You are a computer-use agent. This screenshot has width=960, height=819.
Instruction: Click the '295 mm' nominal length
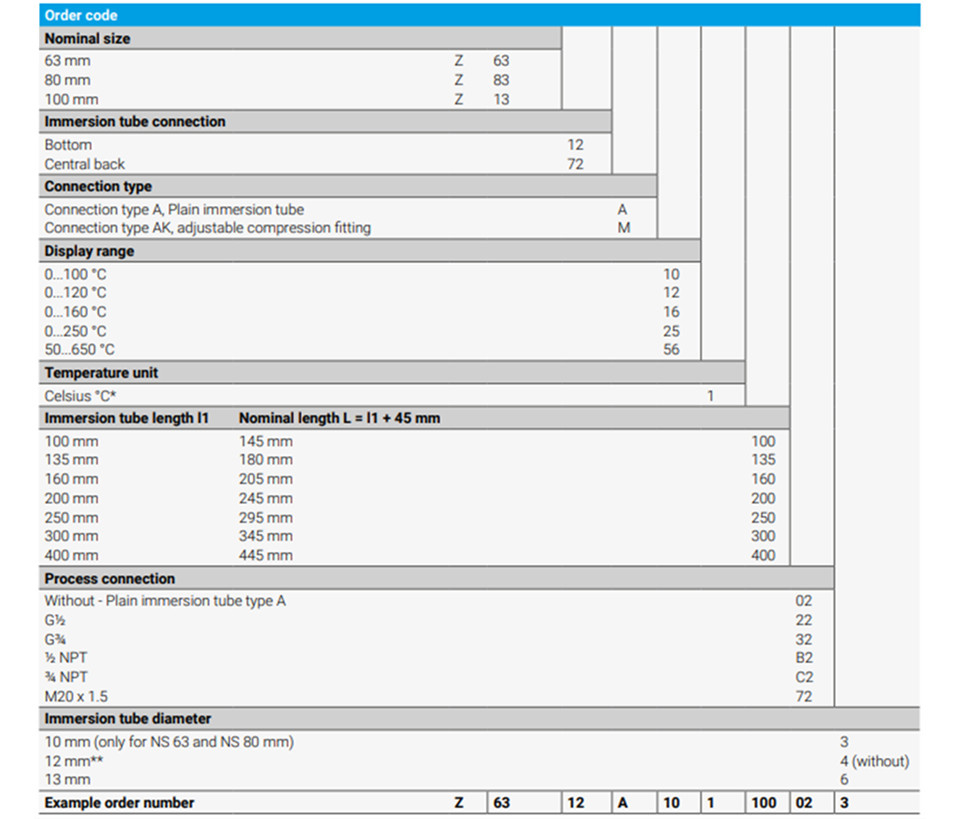tap(266, 518)
